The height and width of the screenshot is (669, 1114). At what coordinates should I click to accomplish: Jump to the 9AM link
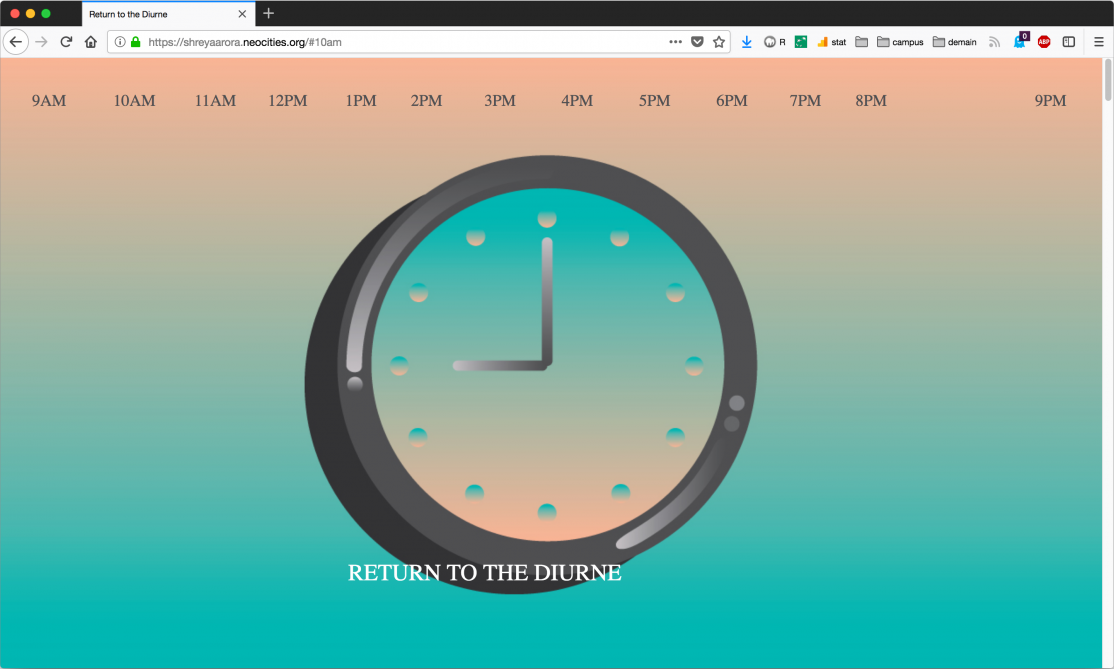[x=48, y=101]
